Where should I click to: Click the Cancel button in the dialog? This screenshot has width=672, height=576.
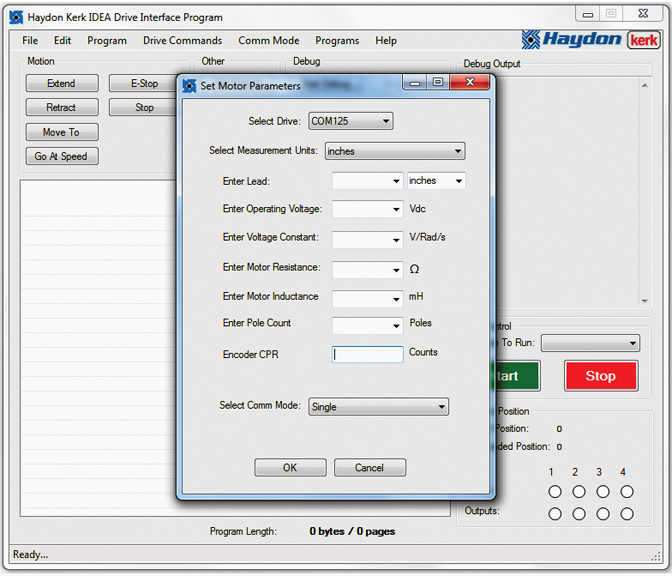coord(369,467)
